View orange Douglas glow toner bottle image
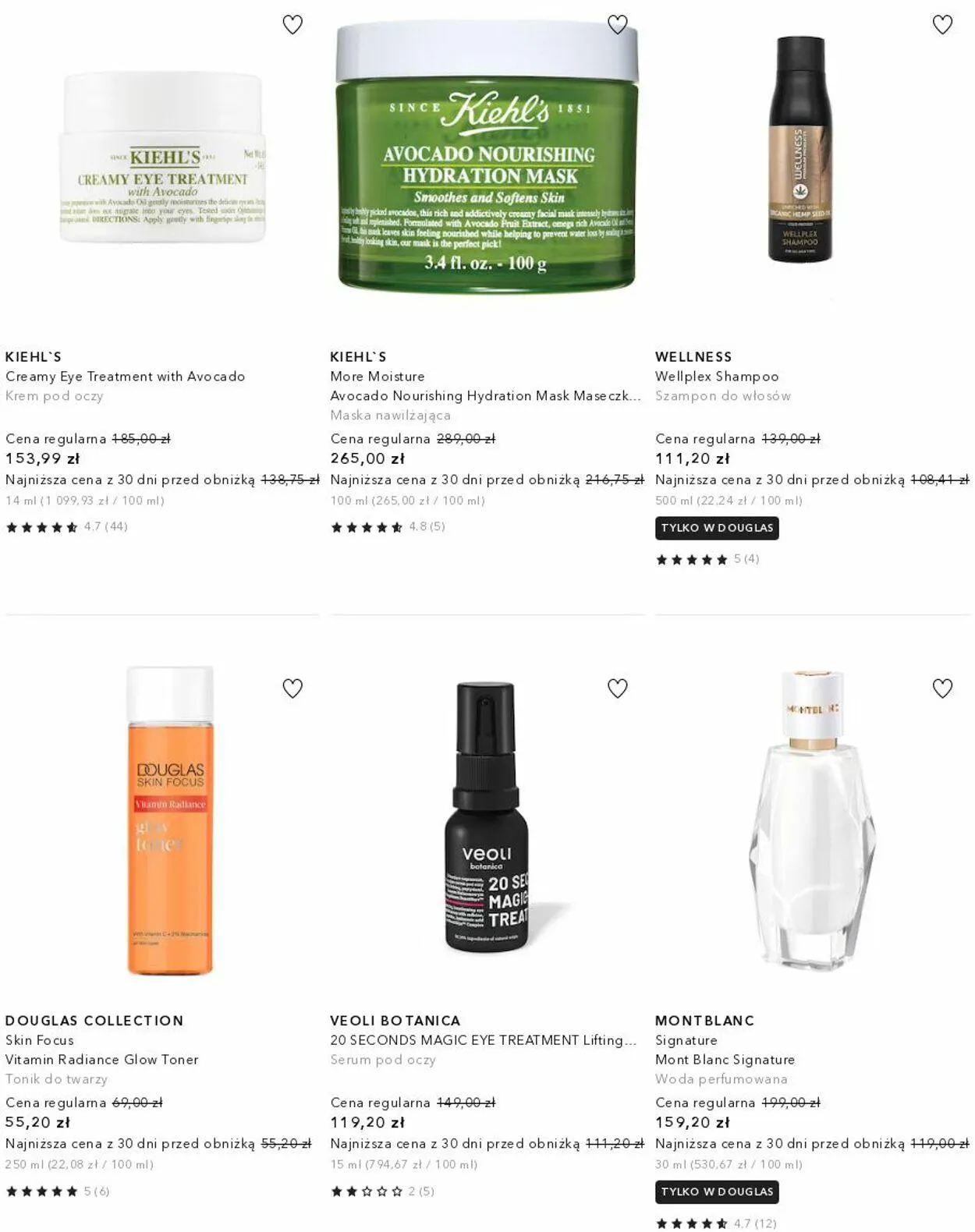975x1232 pixels. (170, 820)
